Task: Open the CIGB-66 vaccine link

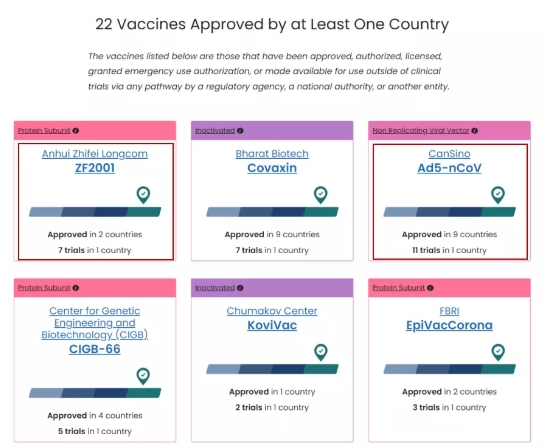Action: (x=95, y=349)
